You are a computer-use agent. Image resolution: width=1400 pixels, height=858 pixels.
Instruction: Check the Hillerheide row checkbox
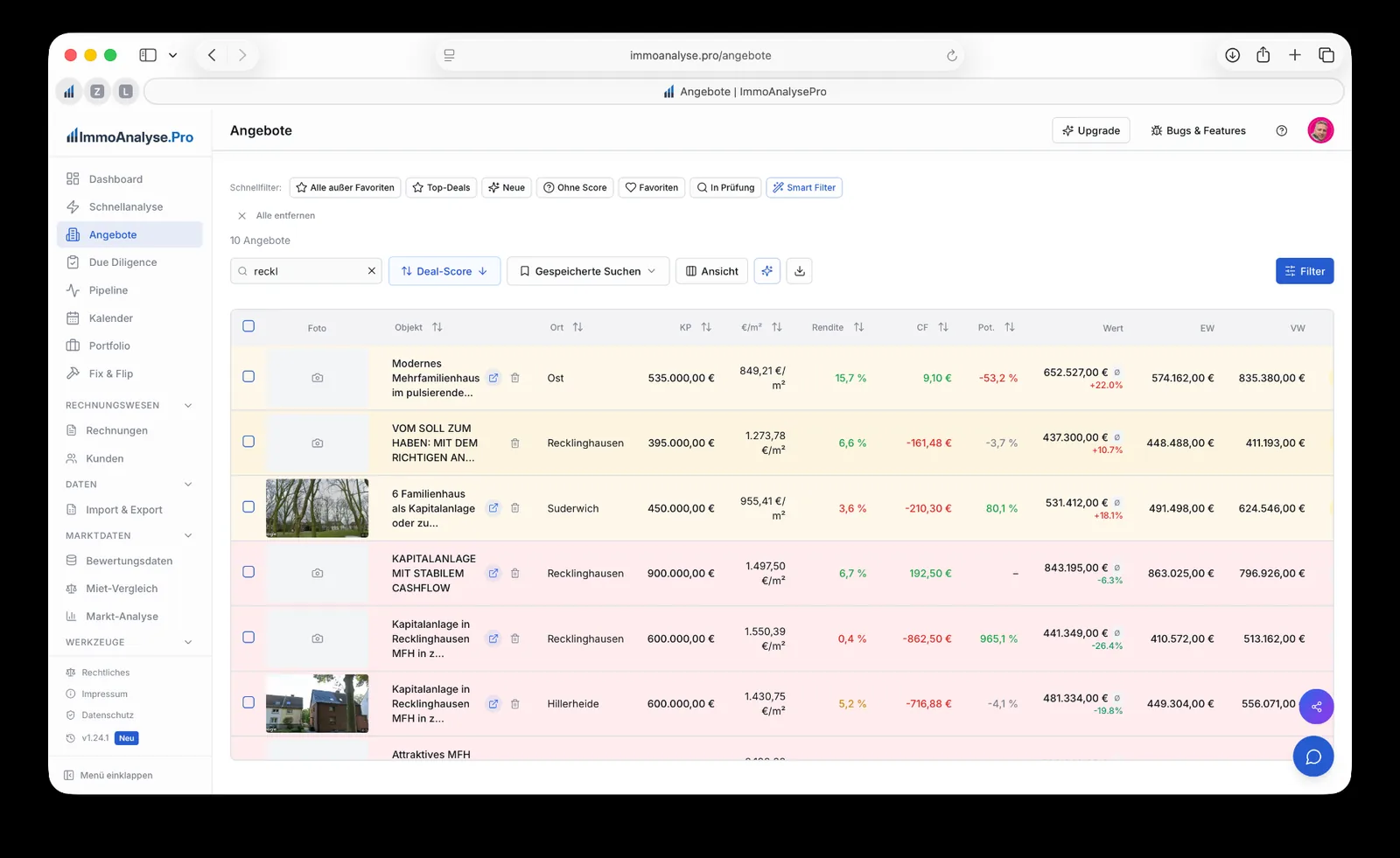pos(248,702)
